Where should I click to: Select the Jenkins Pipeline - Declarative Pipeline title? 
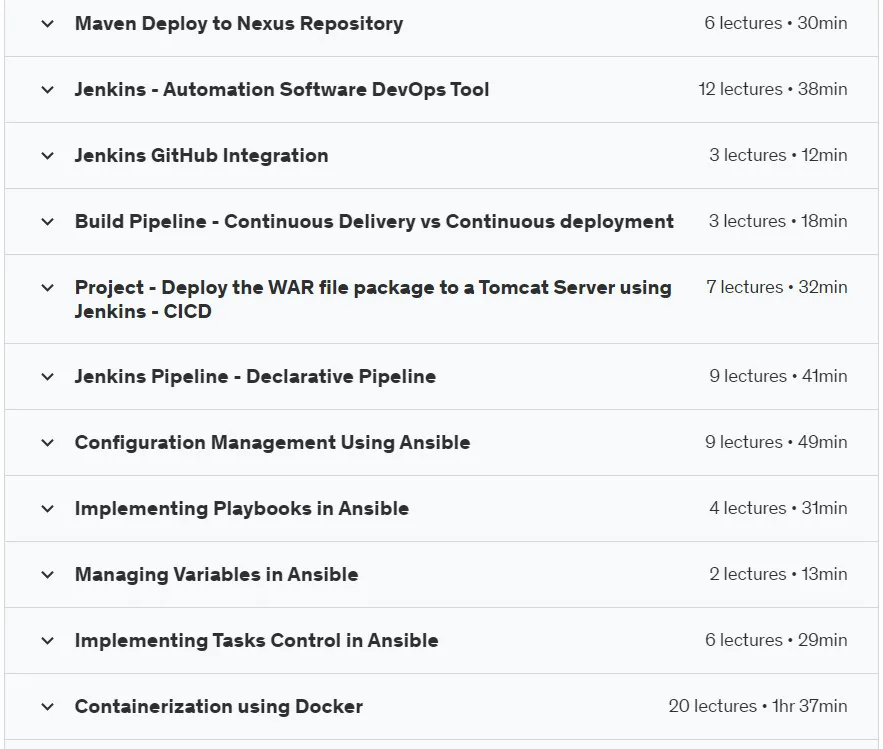click(255, 377)
